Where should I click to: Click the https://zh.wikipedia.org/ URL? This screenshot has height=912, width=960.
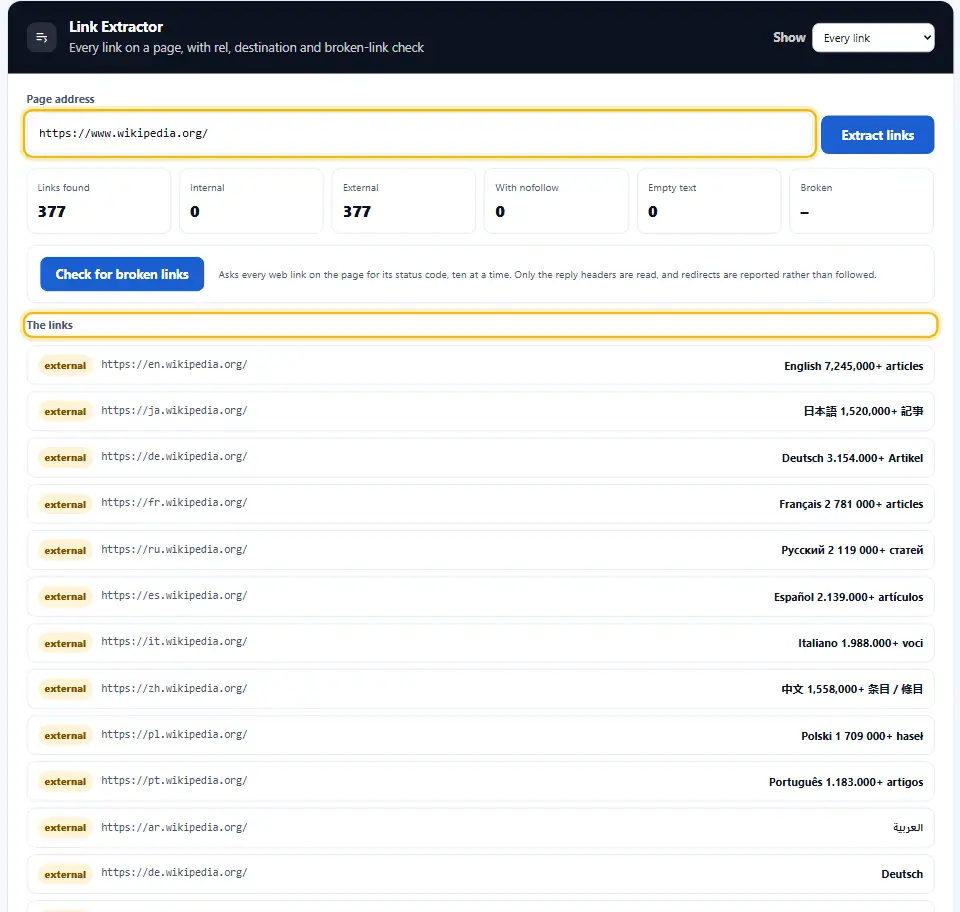174,689
